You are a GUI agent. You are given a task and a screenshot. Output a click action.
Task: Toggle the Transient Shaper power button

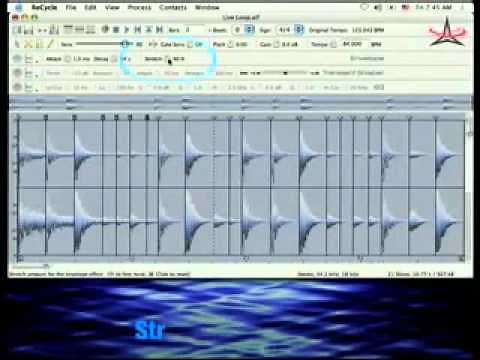pos(17,73)
